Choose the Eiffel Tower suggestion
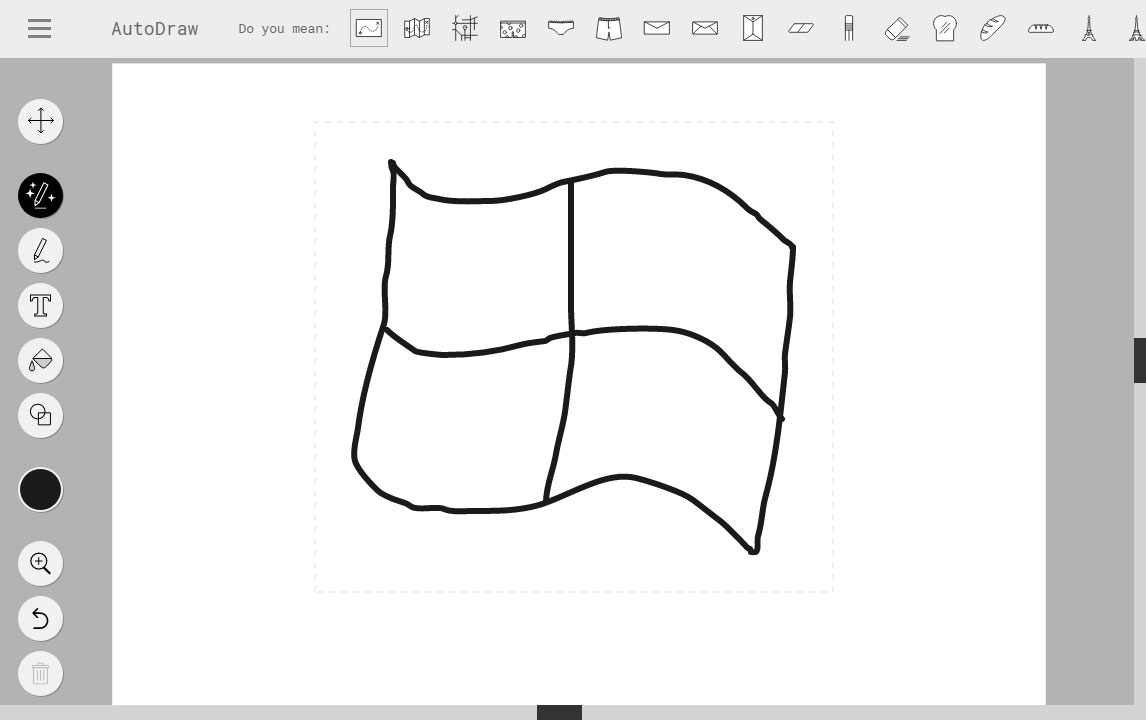1146x720 pixels. click(1089, 29)
